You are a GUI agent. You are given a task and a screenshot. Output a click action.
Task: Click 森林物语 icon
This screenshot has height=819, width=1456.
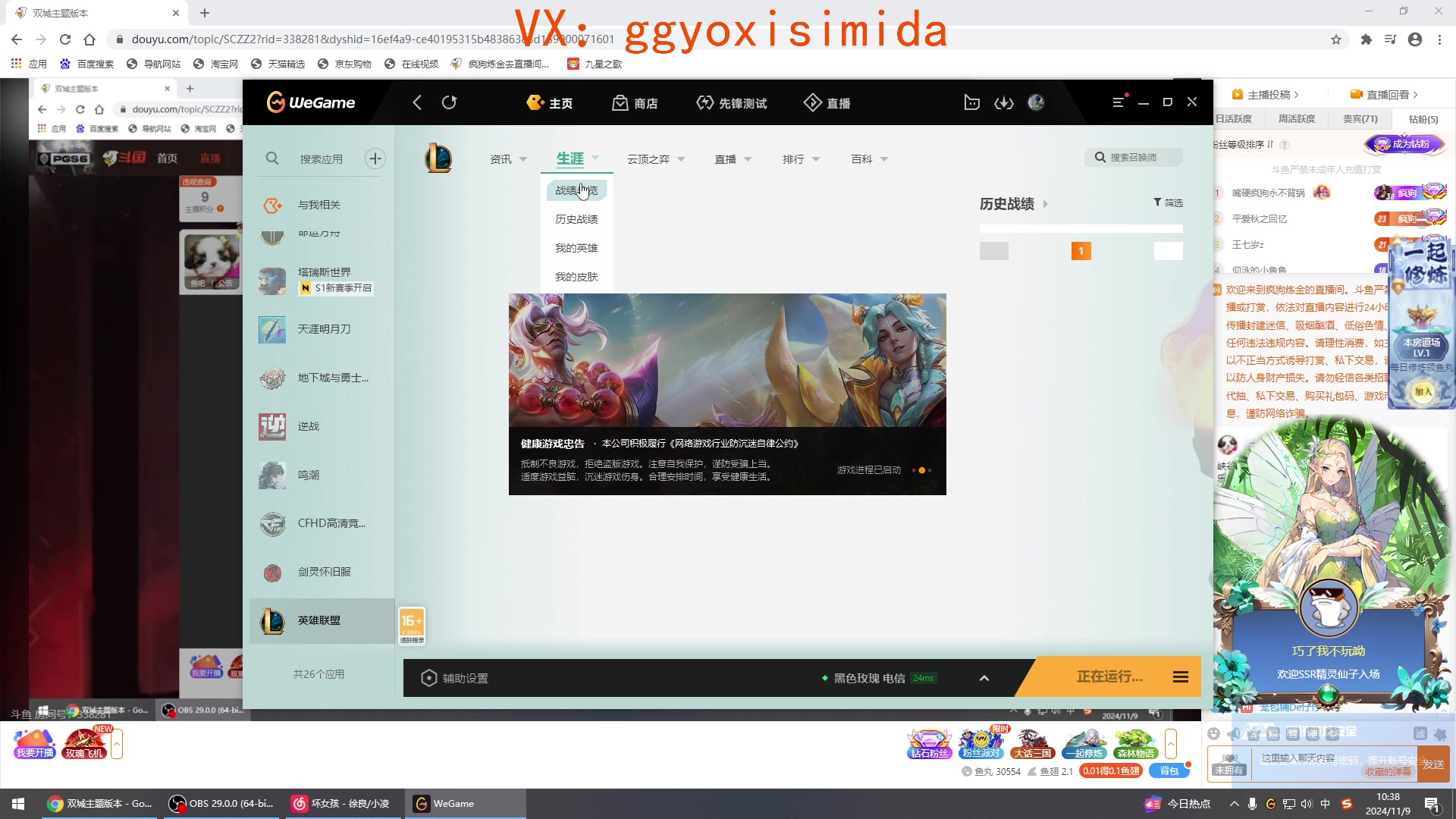1136,744
